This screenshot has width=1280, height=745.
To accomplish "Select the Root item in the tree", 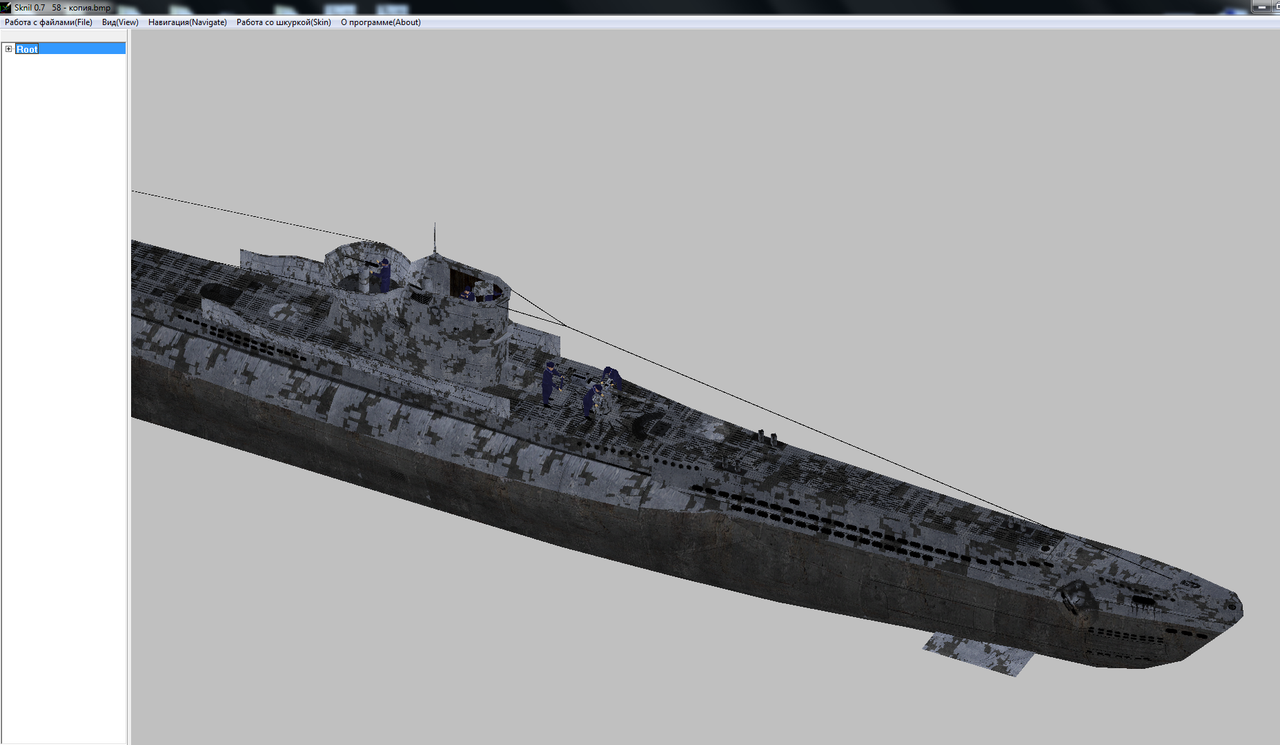I will [27, 49].
